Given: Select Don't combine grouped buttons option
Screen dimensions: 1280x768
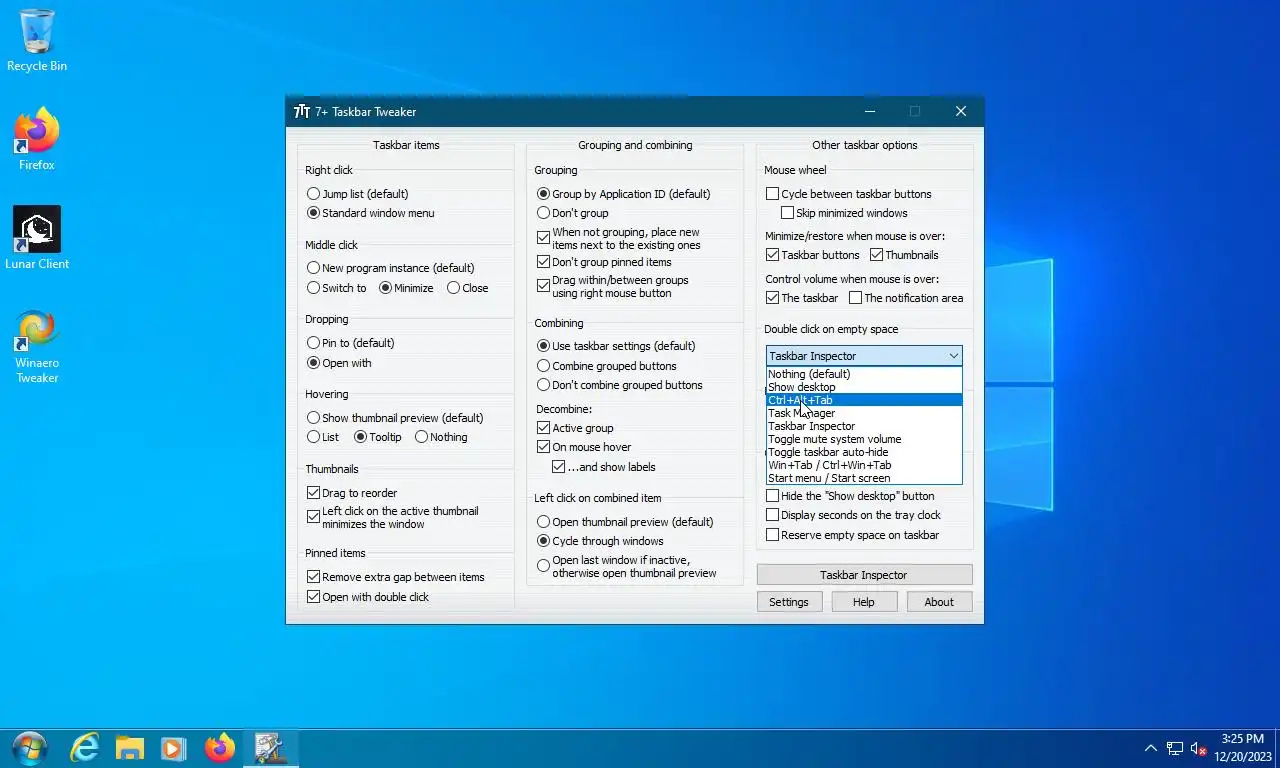Looking at the screenshot, I should click(619, 385).
